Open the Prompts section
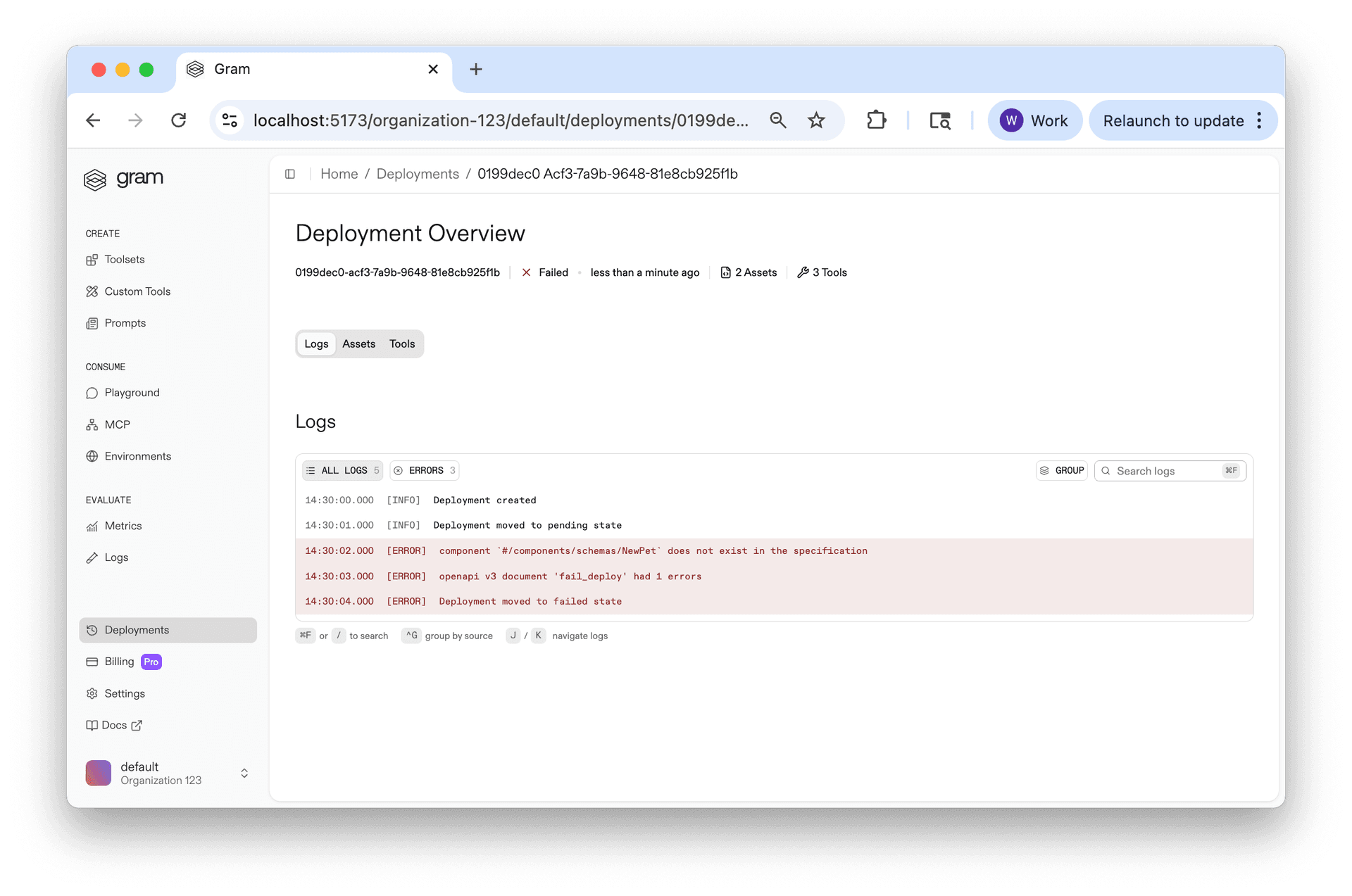 point(125,322)
